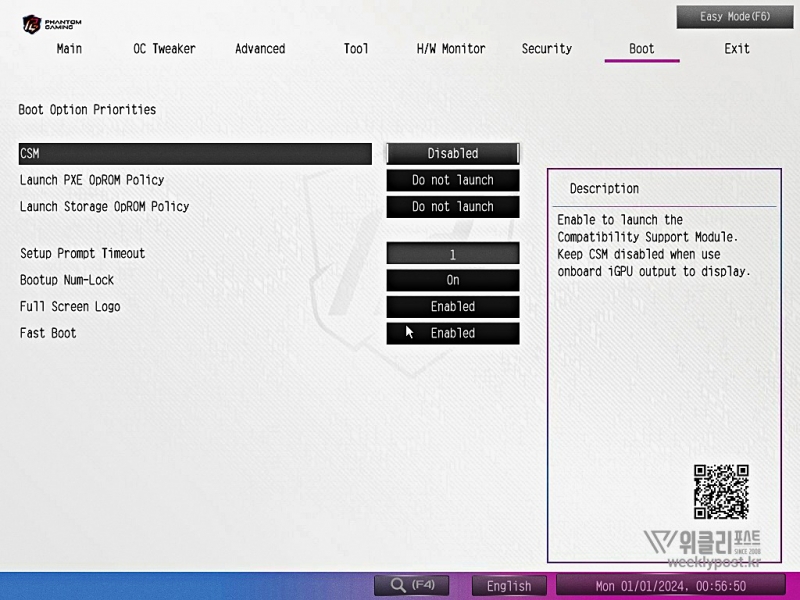The width and height of the screenshot is (800, 600).
Task: Open the Main tab
Action: 69,48
